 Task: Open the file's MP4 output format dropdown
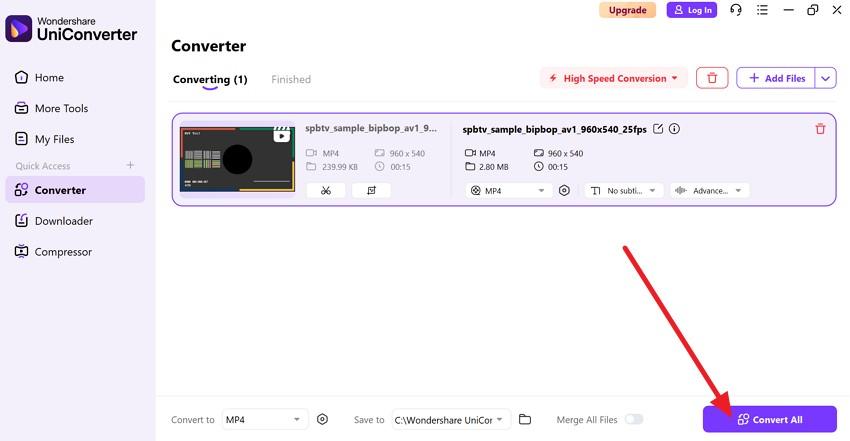[508, 191]
